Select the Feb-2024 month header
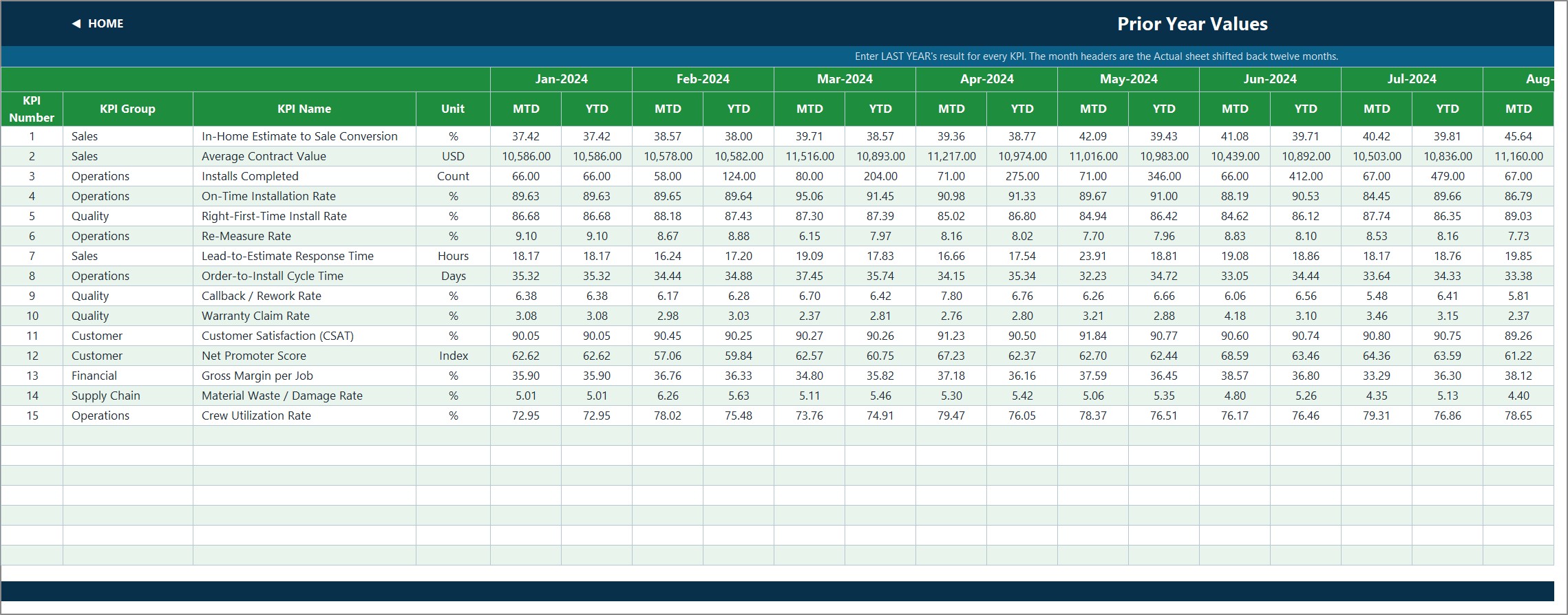This screenshot has height=615, width=1568. tap(703, 79)
